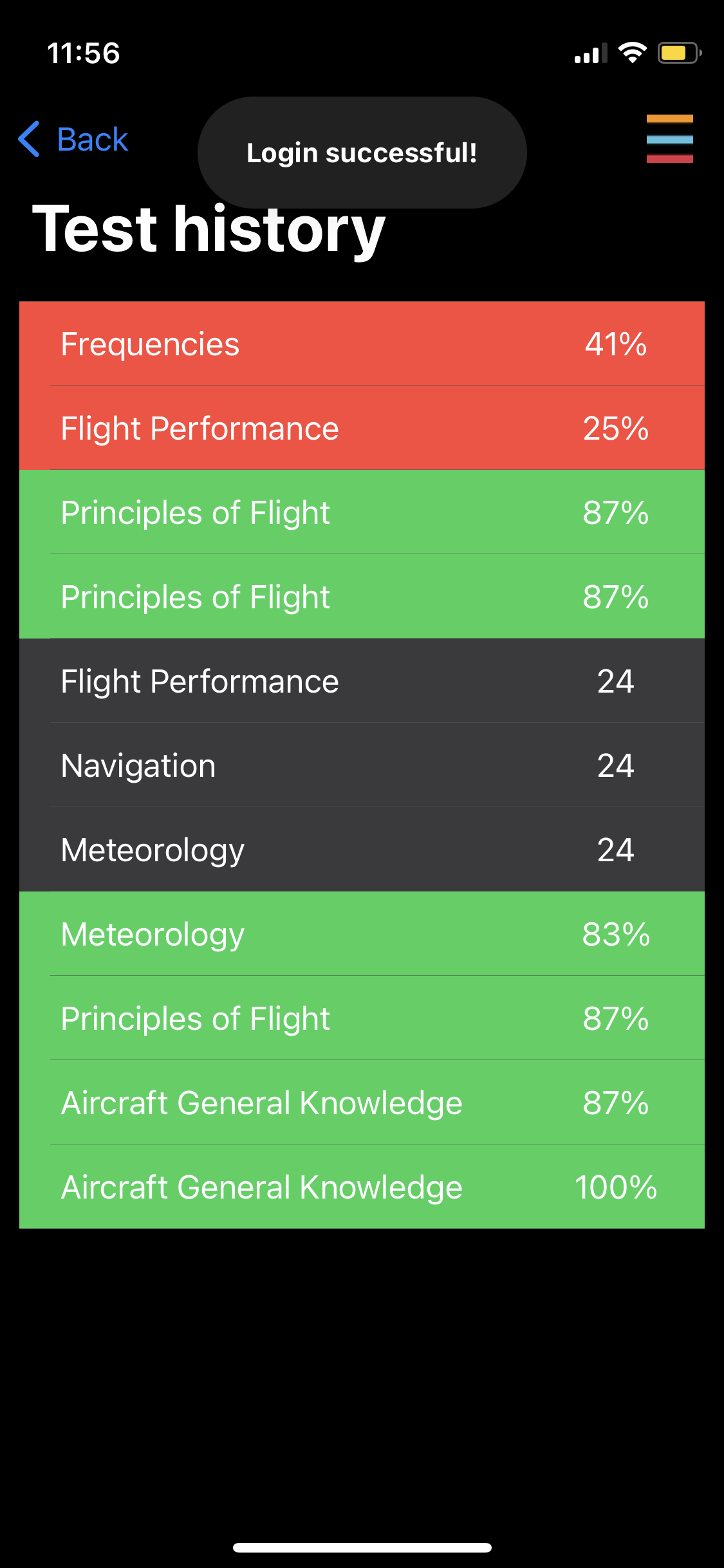Tap the Back text link
The height and width of the screenshot is (1568, 724).
tap(92, 140)
